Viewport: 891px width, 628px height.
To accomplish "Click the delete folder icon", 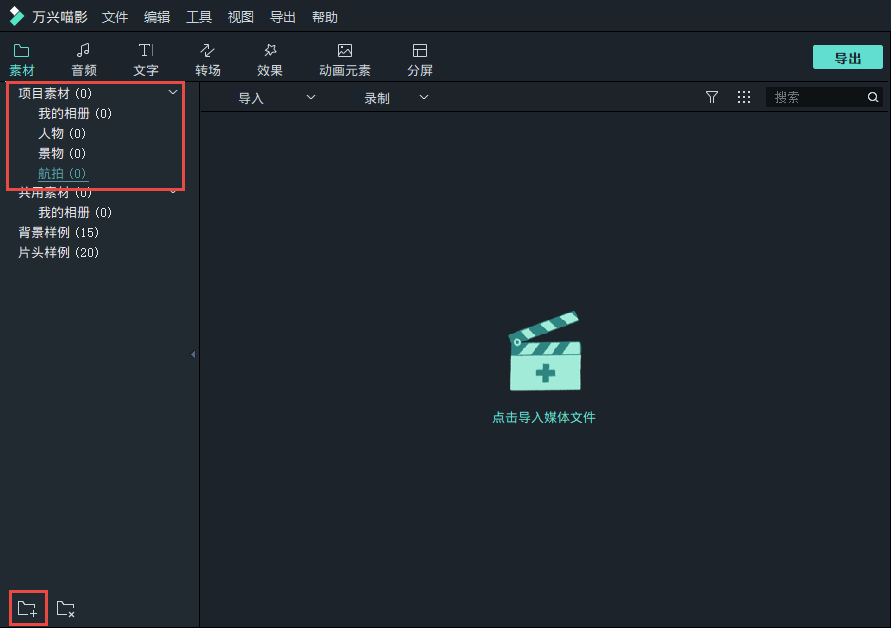I will 66,608.
